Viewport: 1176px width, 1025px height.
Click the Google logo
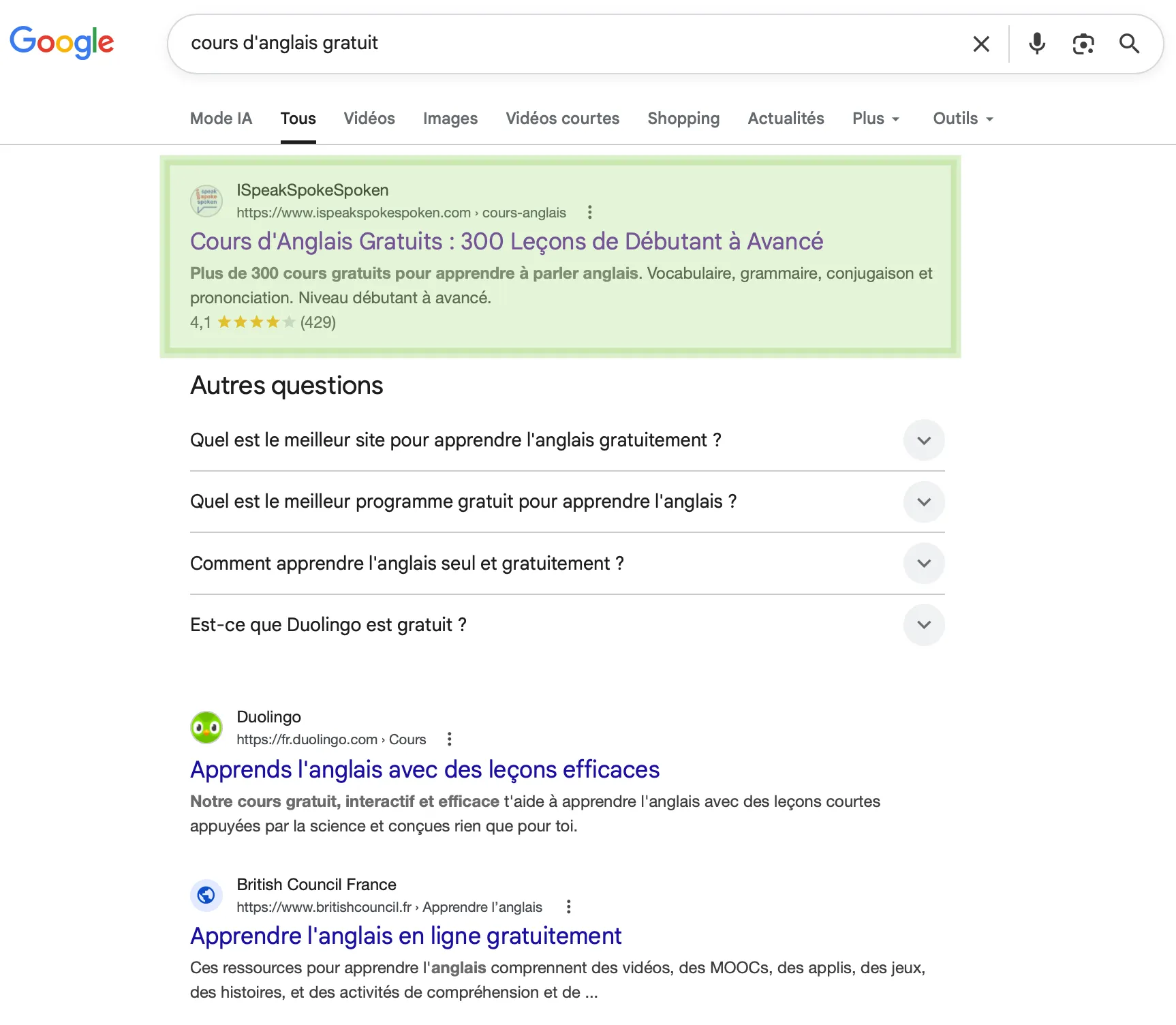(x=61, y=42)
